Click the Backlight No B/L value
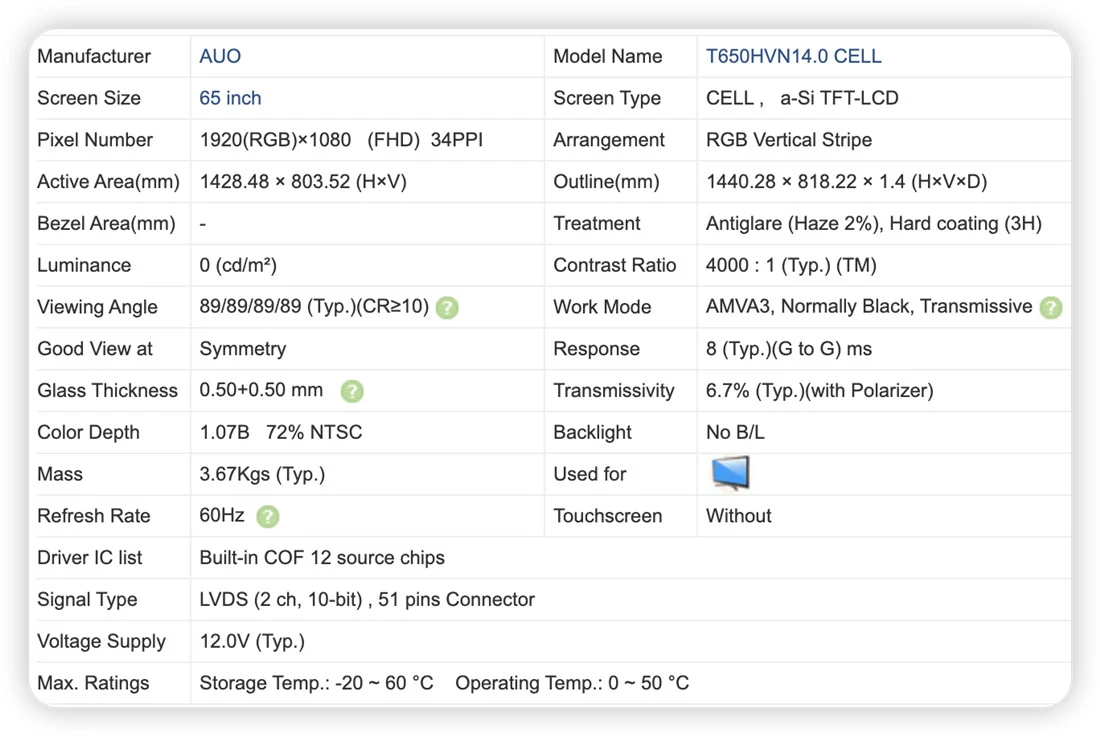1100x736 pixels. tap(735, 432)
